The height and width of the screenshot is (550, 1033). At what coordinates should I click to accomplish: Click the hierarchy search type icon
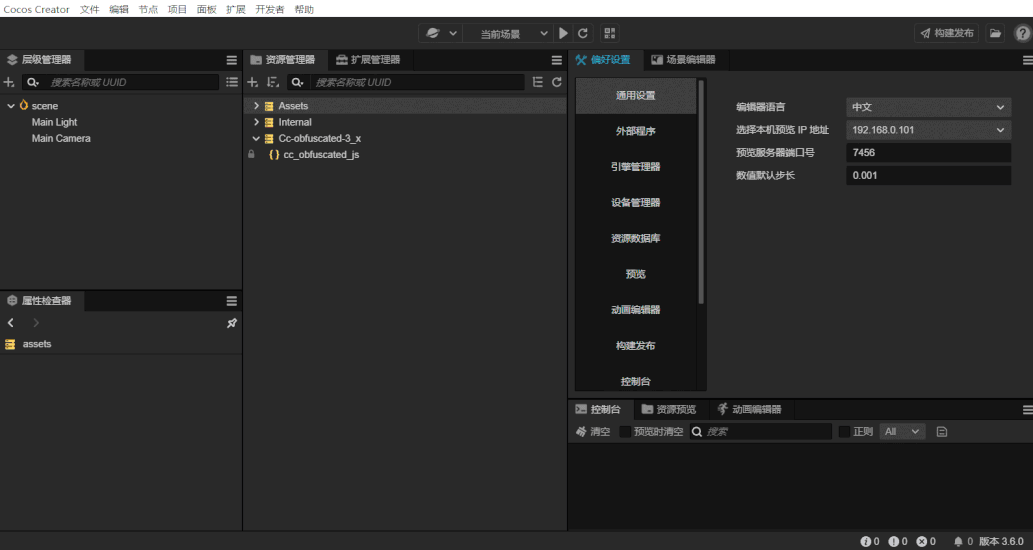point(32,82)
